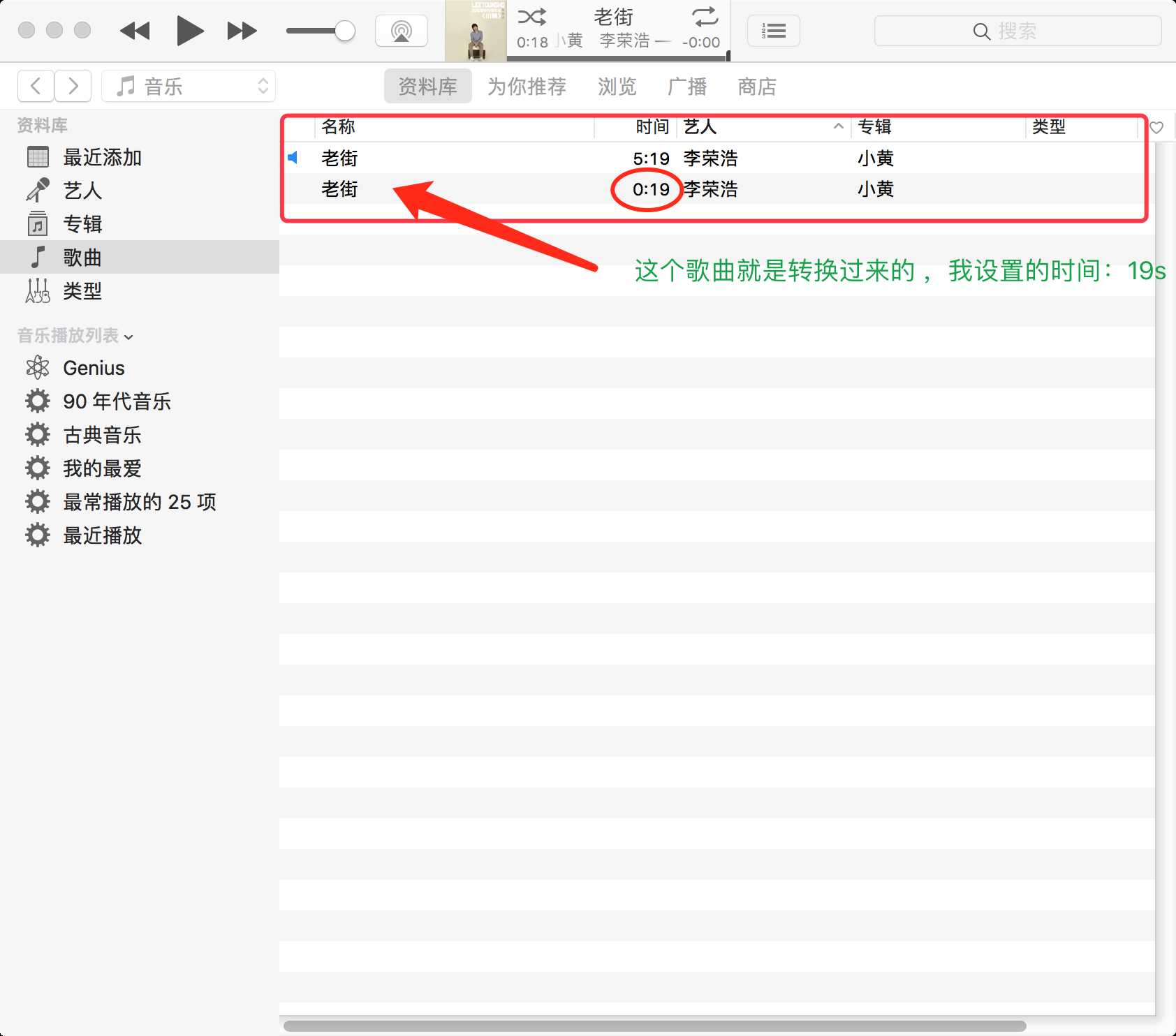Open 最近添加 in the sidebar
The width and height of the screenshot is (1176, 1036).
pos(140,157)
